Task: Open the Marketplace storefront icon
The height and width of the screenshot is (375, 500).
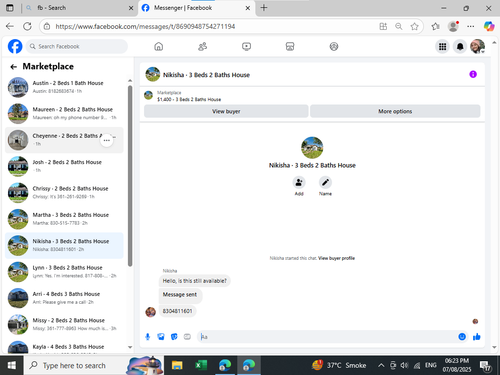Action: pos(290,46)
